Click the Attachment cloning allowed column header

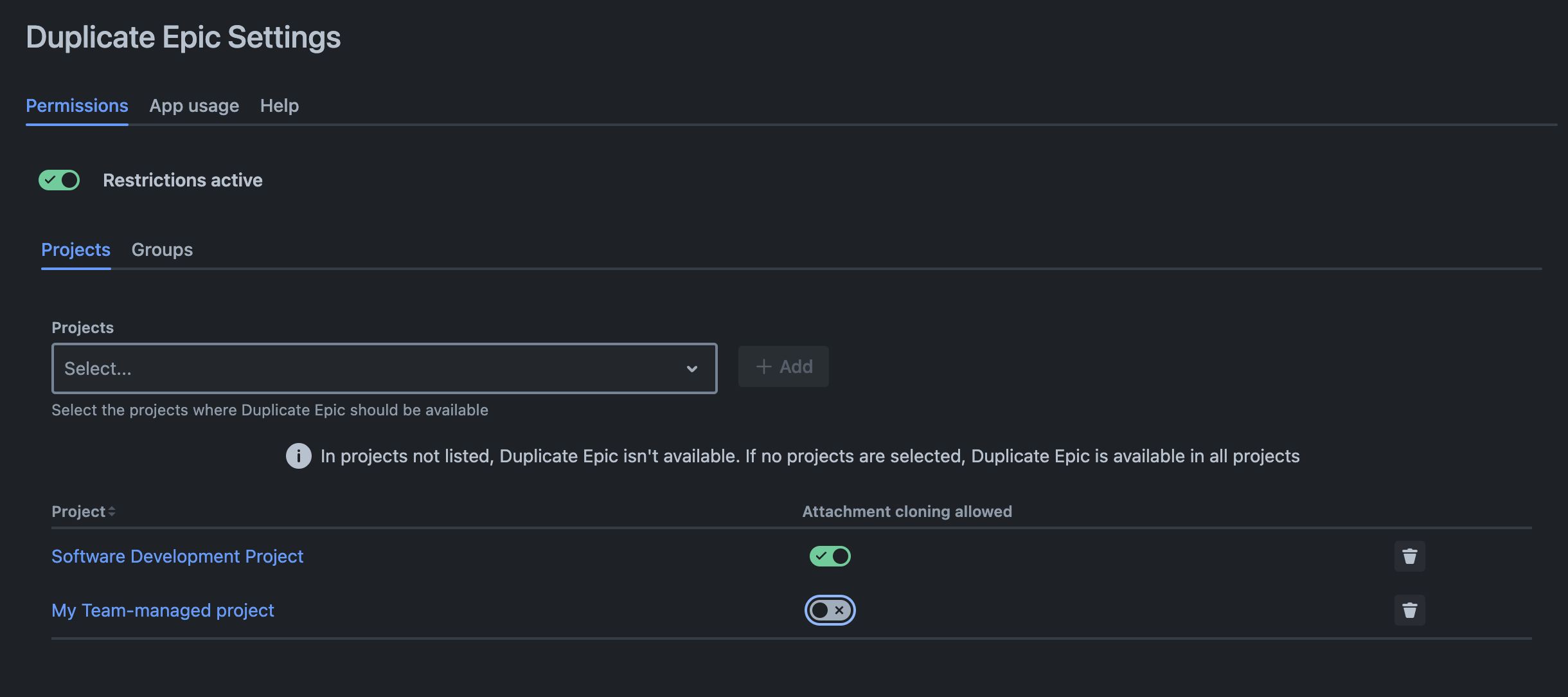click(907, 511)
